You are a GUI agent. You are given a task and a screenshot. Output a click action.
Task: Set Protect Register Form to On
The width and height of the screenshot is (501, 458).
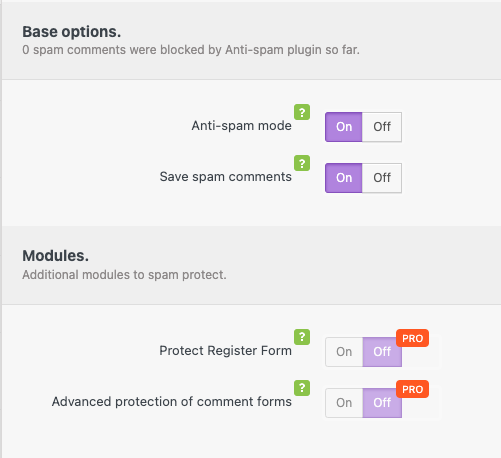(x=344, y=352)
